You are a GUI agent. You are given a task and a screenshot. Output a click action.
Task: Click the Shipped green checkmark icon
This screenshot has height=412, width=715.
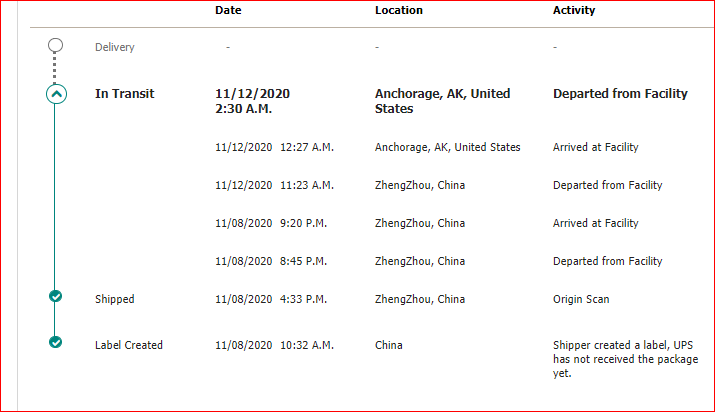pyautogui.click(x=56, y=296)
